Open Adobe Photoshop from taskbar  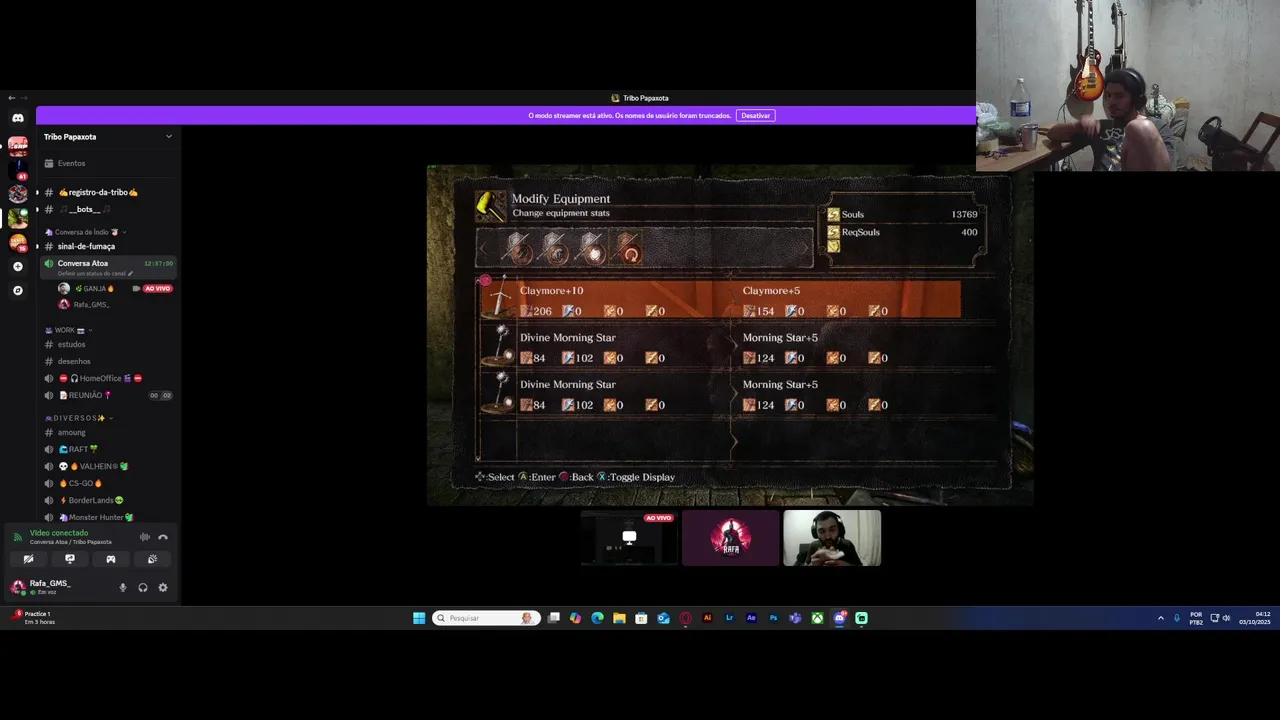point(773,618)
